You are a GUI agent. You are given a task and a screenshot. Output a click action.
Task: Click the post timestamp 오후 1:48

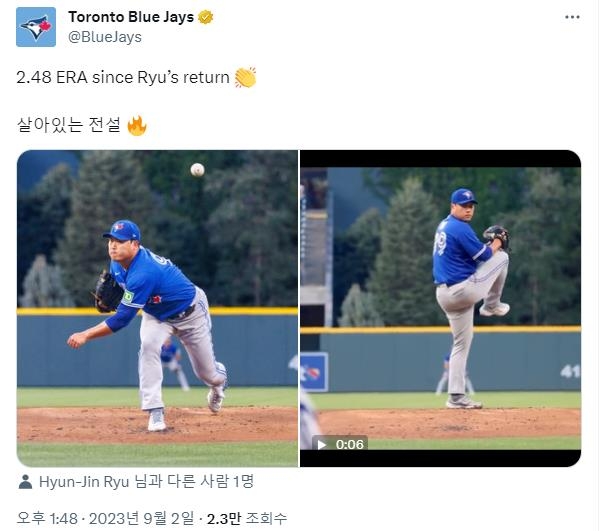(47, 518)
